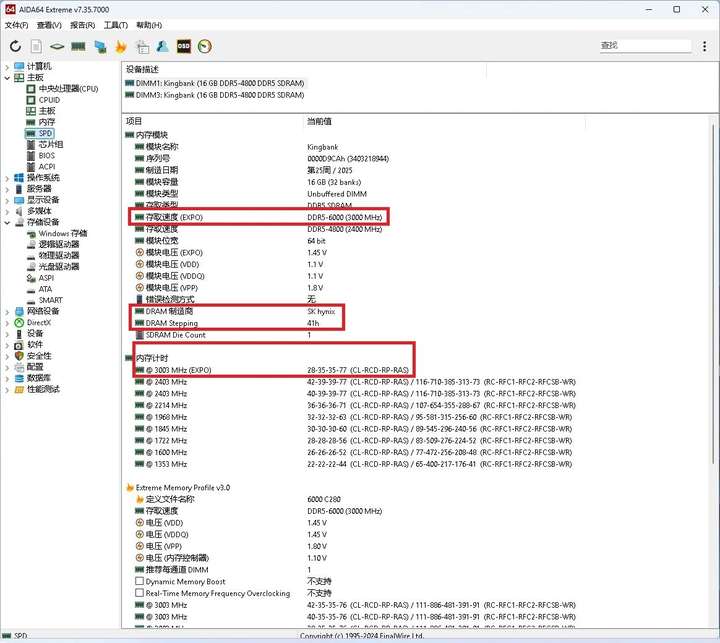Select the DRAM 制造商 row

coord(237,311)
